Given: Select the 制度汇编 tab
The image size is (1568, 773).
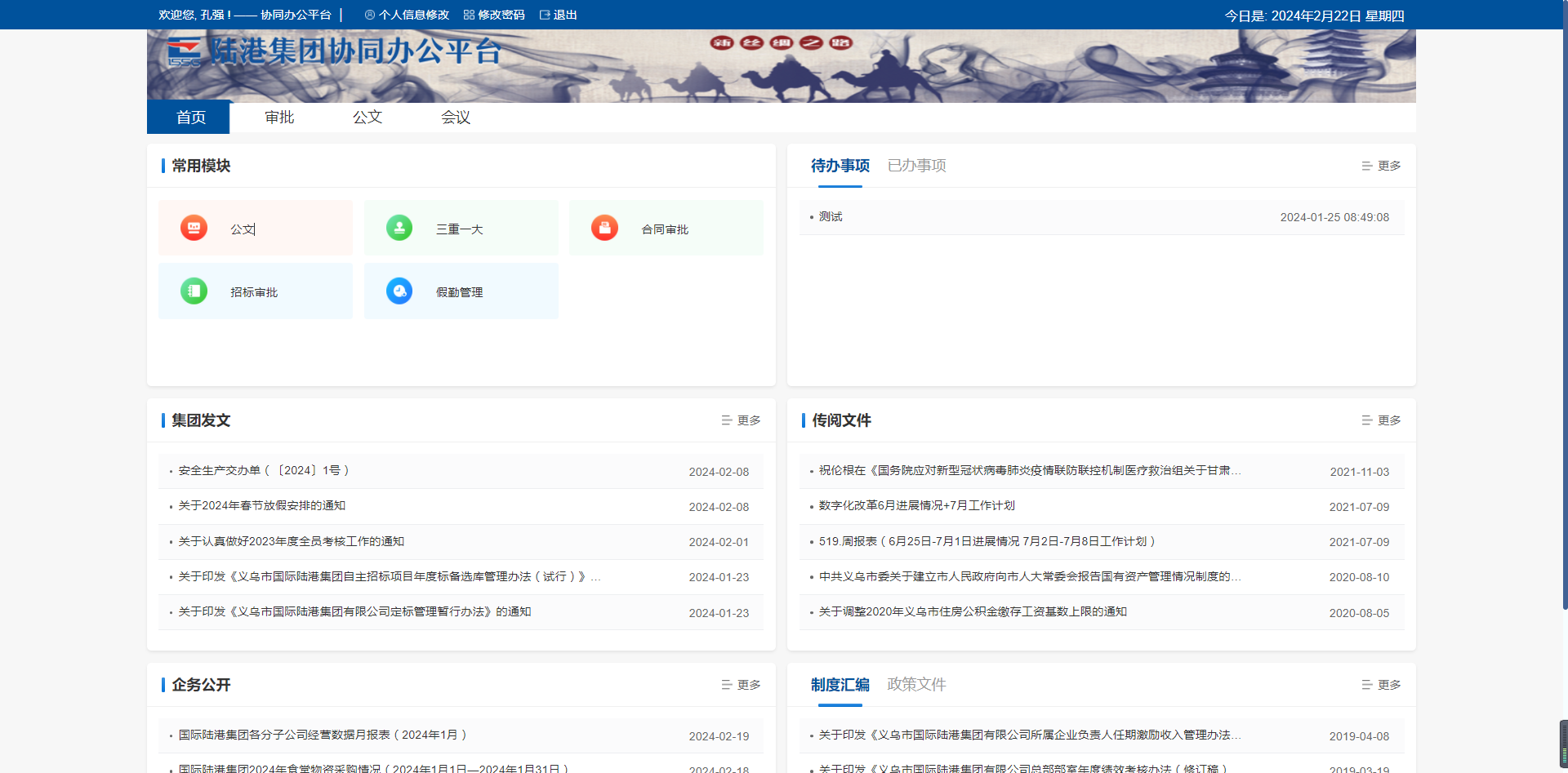Looking at the screenshot, I should [840, 685].
